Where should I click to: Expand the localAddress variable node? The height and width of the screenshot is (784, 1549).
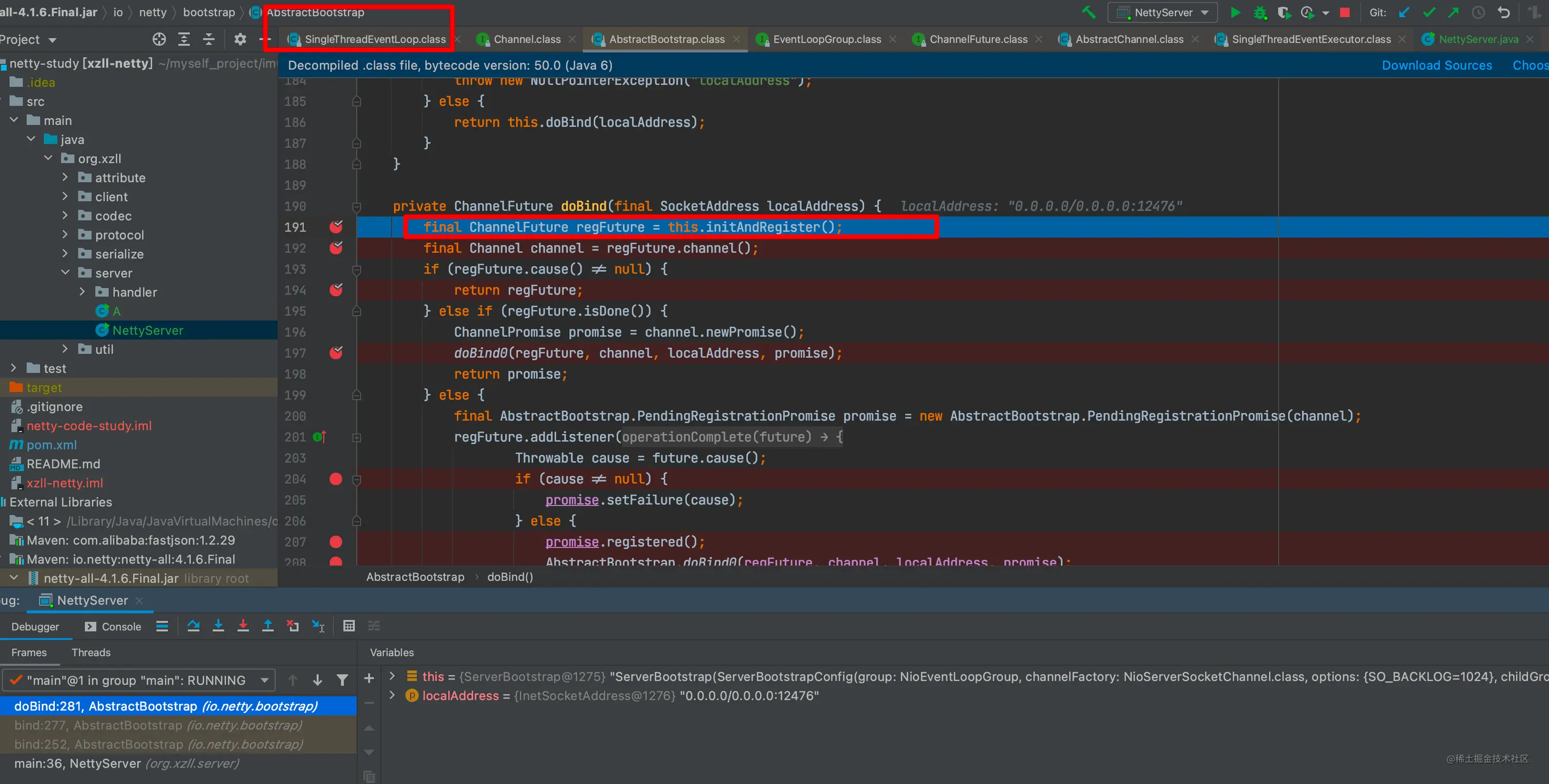click(392, 695)
